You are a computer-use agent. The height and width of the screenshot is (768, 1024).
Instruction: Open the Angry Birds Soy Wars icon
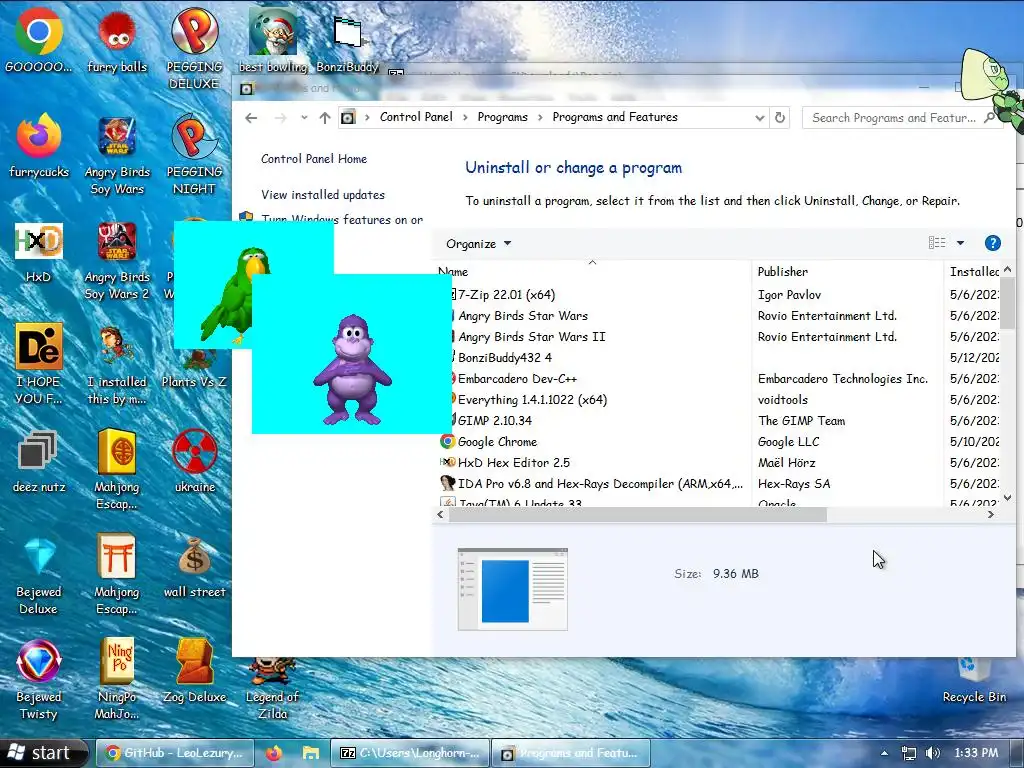coord(117,154)
